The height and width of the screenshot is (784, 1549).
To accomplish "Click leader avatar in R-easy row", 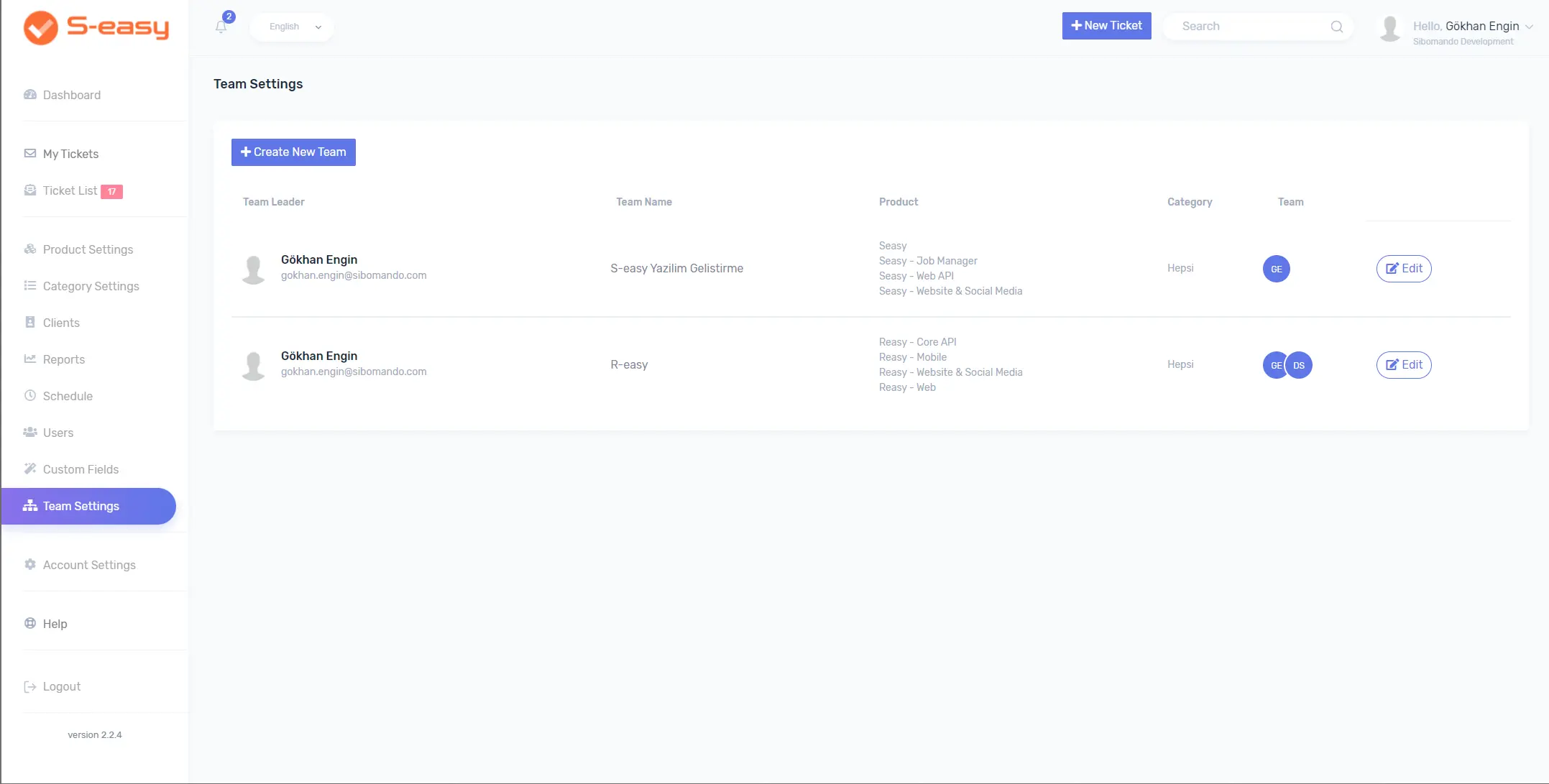I will tap(253, 366).
